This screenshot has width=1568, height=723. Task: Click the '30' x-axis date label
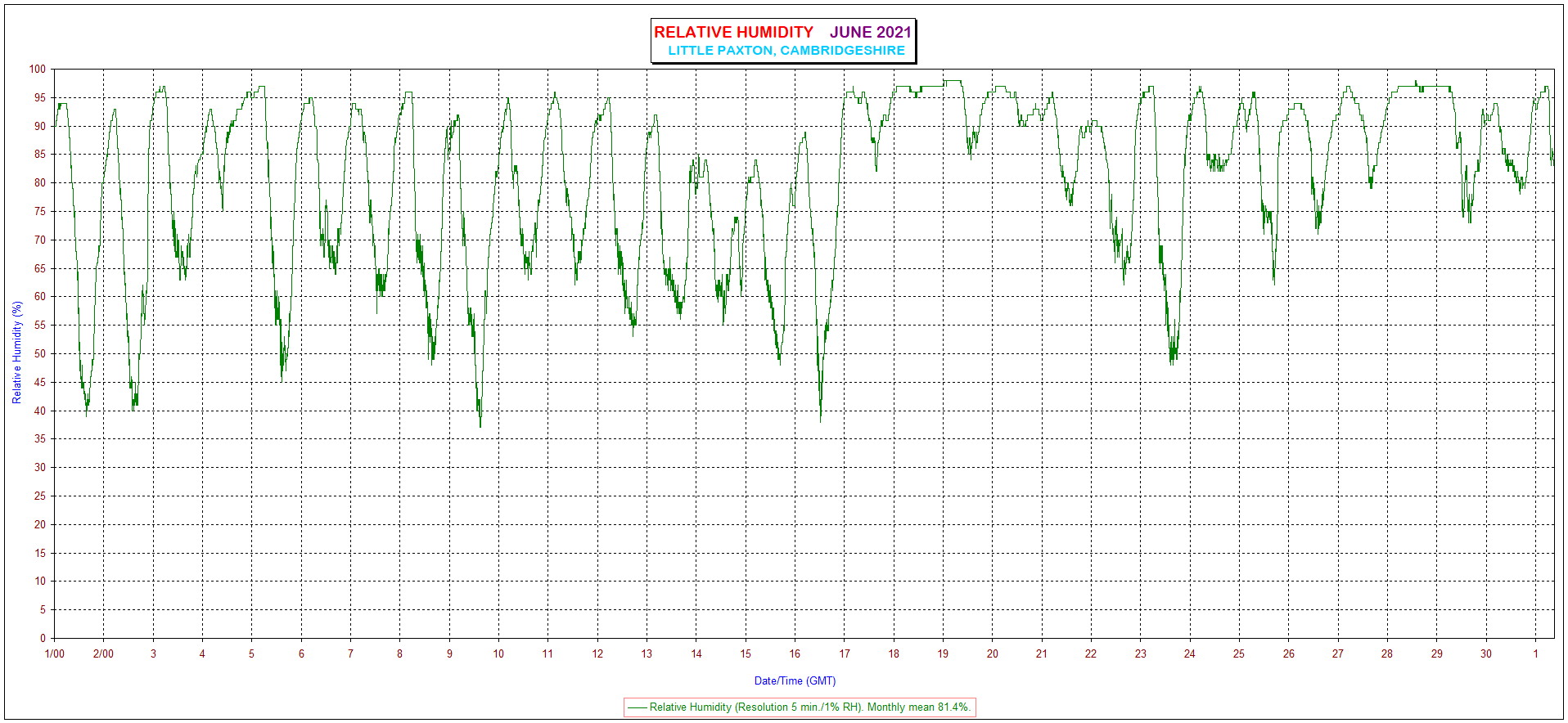1485,653
